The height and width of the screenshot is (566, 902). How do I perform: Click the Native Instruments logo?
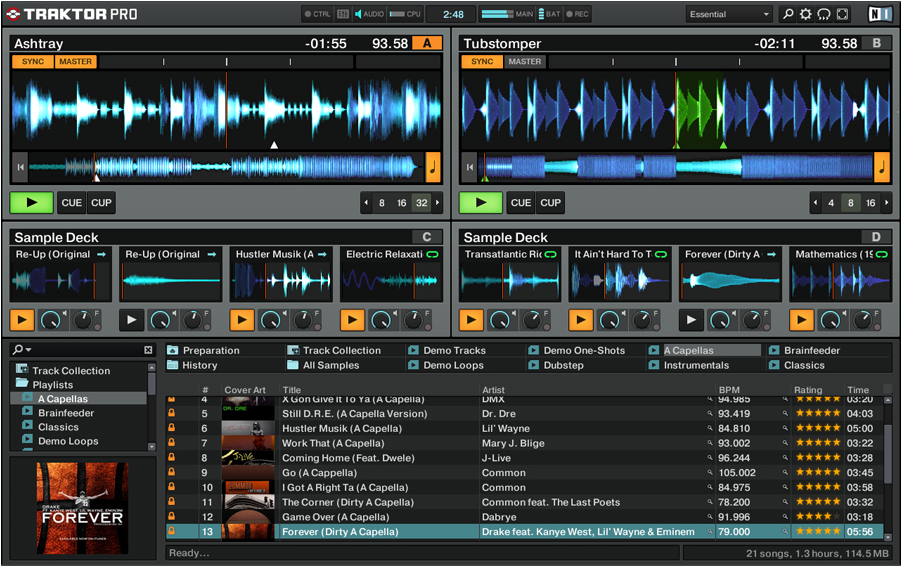click(879, 14)
